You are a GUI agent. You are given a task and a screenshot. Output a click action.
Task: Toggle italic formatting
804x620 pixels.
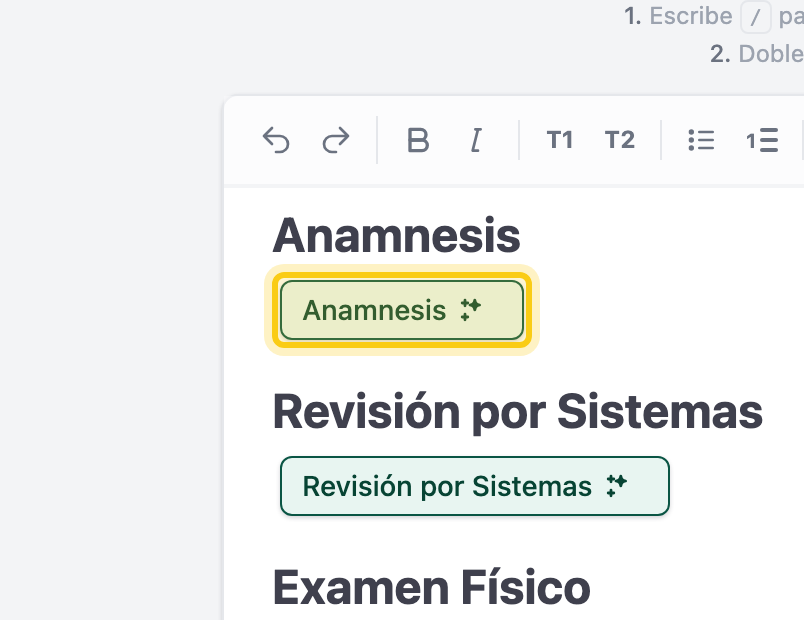(476, 140)
